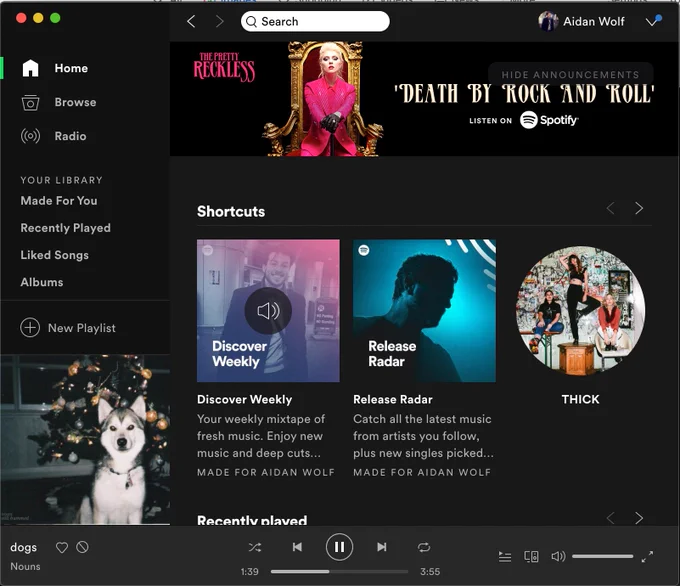This screenshot has width=680, height=586.
Task: Show next Shortcuts with right chevron
Action: [639, 209]
